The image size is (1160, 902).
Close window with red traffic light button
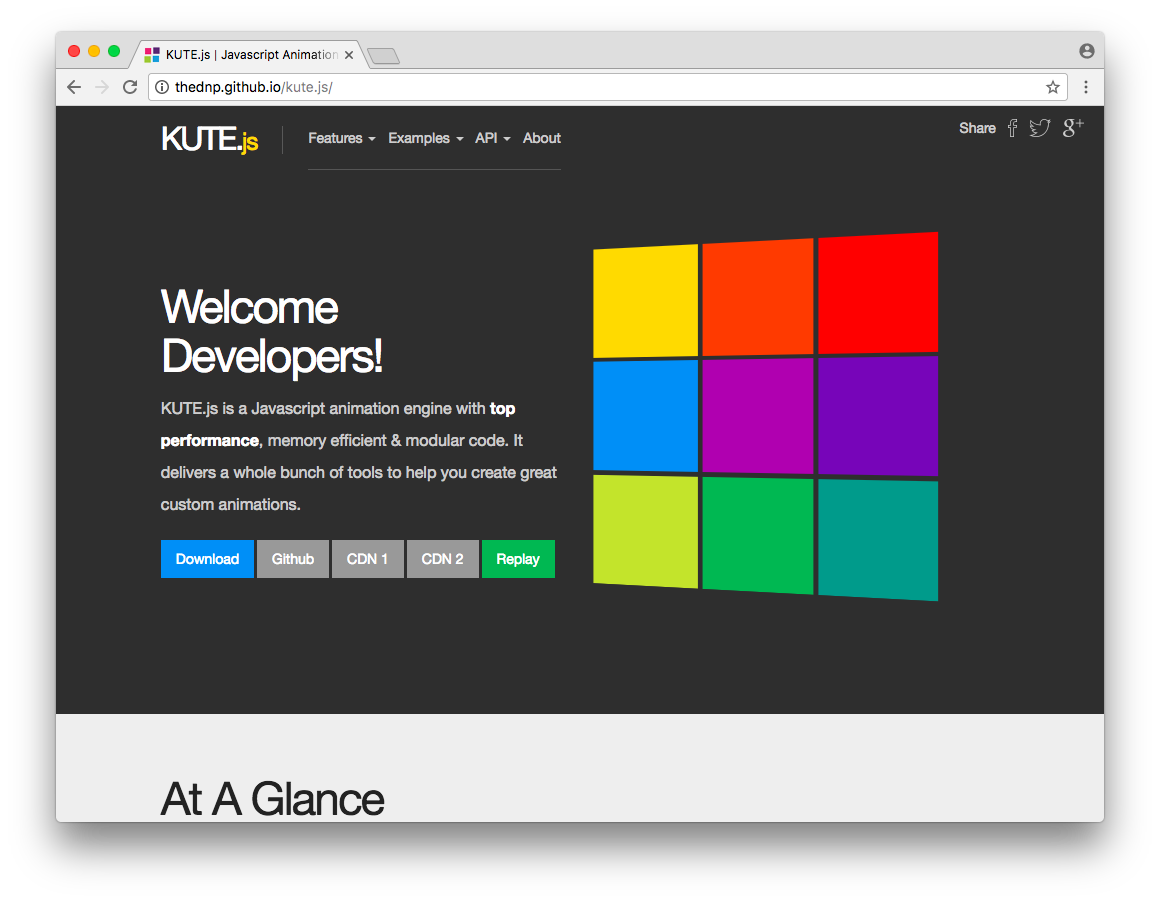74,51
